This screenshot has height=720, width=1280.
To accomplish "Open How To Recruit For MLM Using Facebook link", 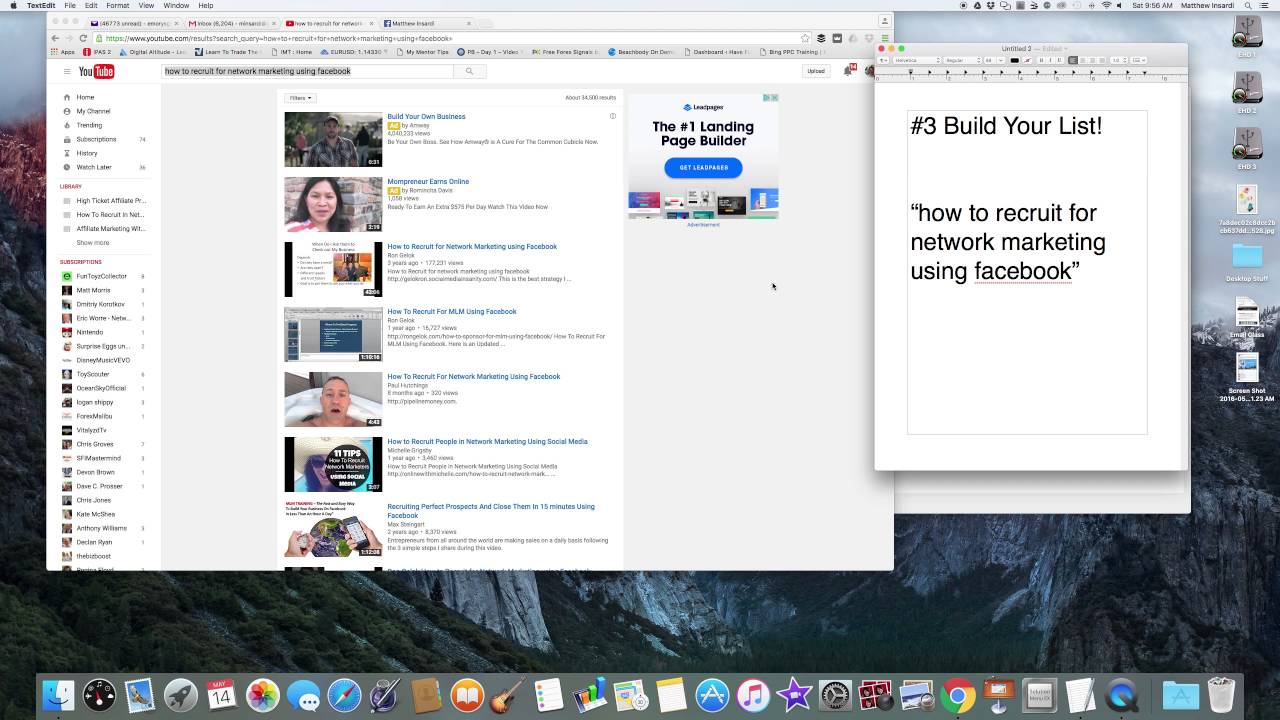I will (x=452, y=311).
